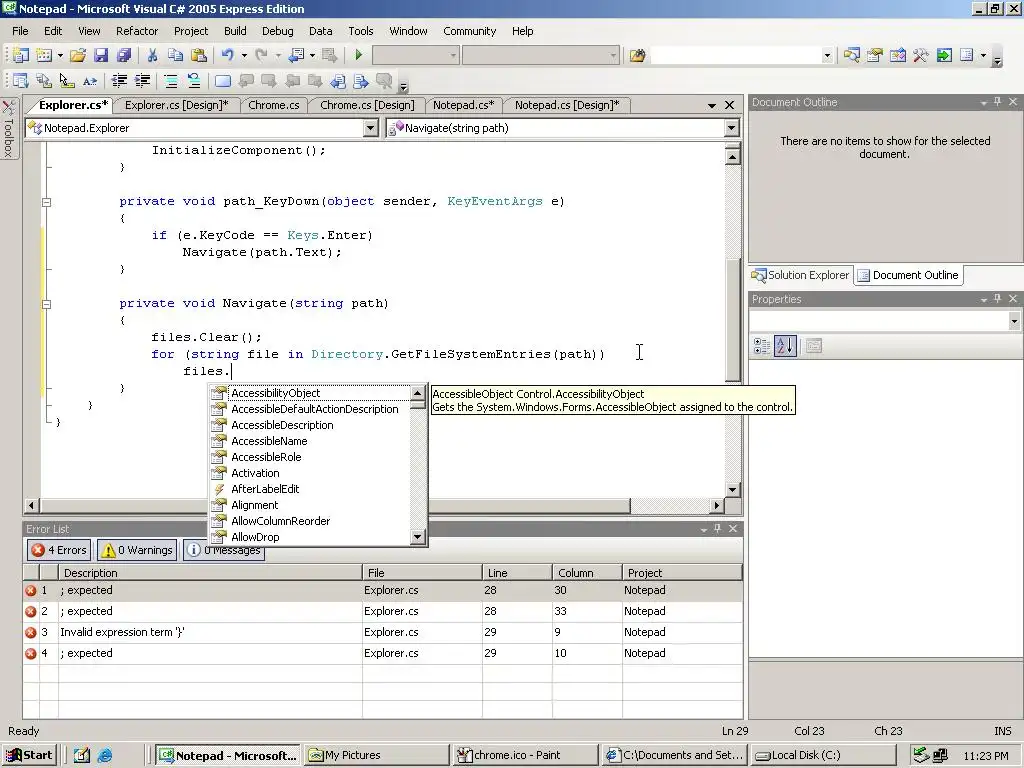Open the Debug menu
The height and width of the screenshot is (768, 1024).
click(x=278, y=31)
